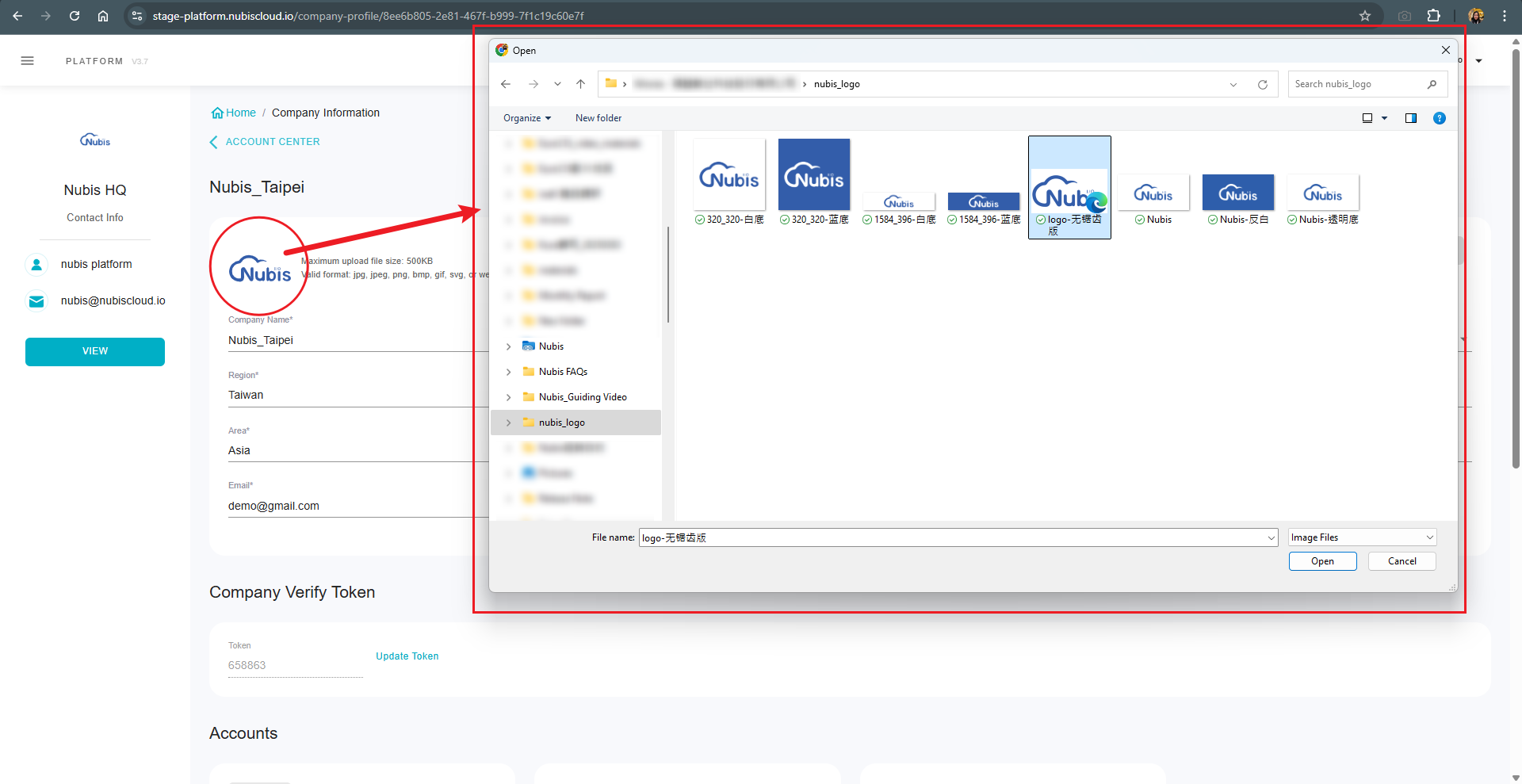The width and height of the screenshot is (1522, 784).
Task: Refresh the nubis_logo folder view
Action: (1263, 84)
